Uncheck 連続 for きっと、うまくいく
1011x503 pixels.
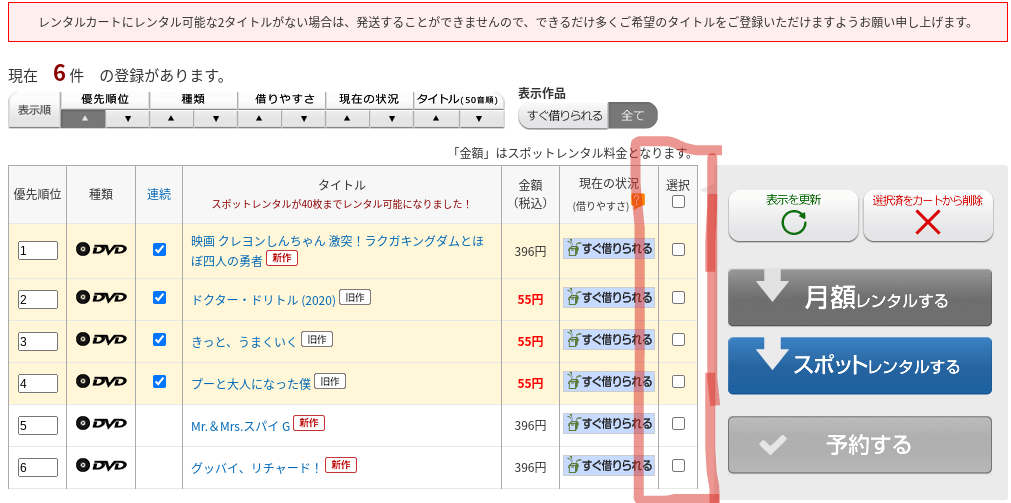tap(159, 339)
